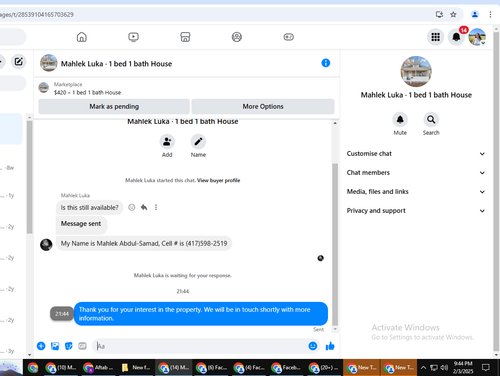Viewport: 500px width, 376px height.
Task: Click install app icon in address bar
Action: click(439, 14)
